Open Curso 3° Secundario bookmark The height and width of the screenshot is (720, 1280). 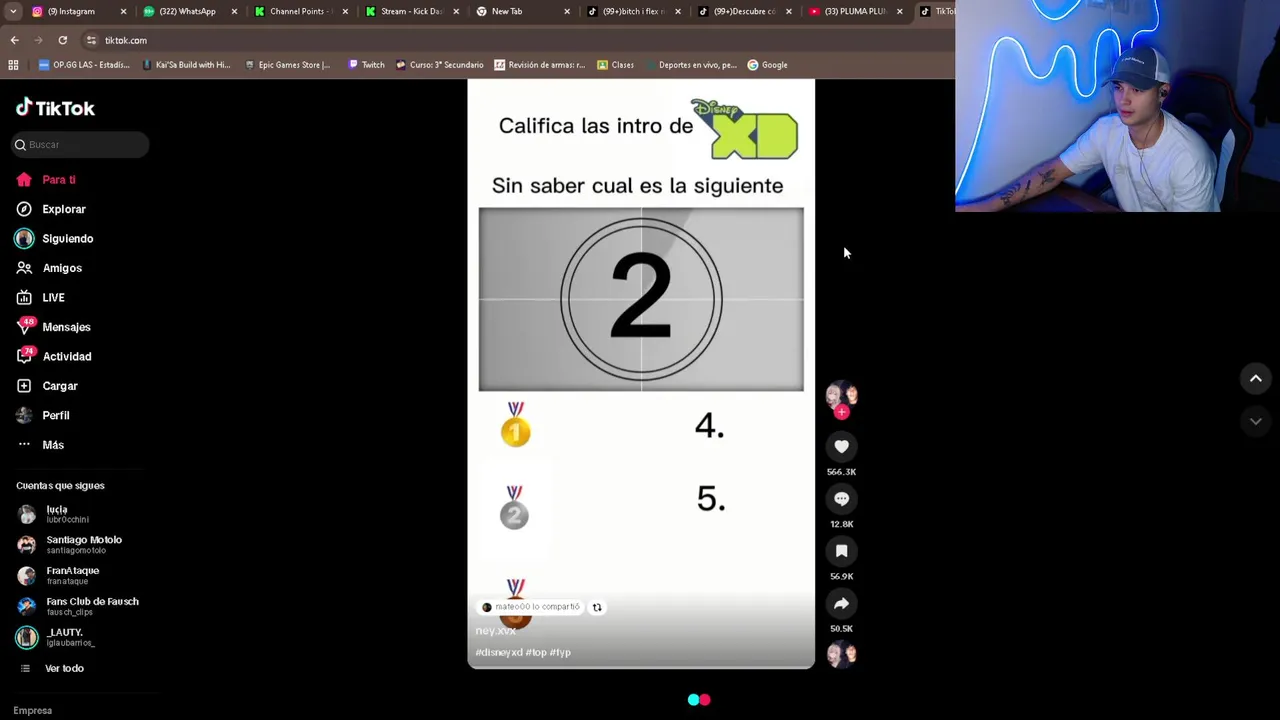440,65
